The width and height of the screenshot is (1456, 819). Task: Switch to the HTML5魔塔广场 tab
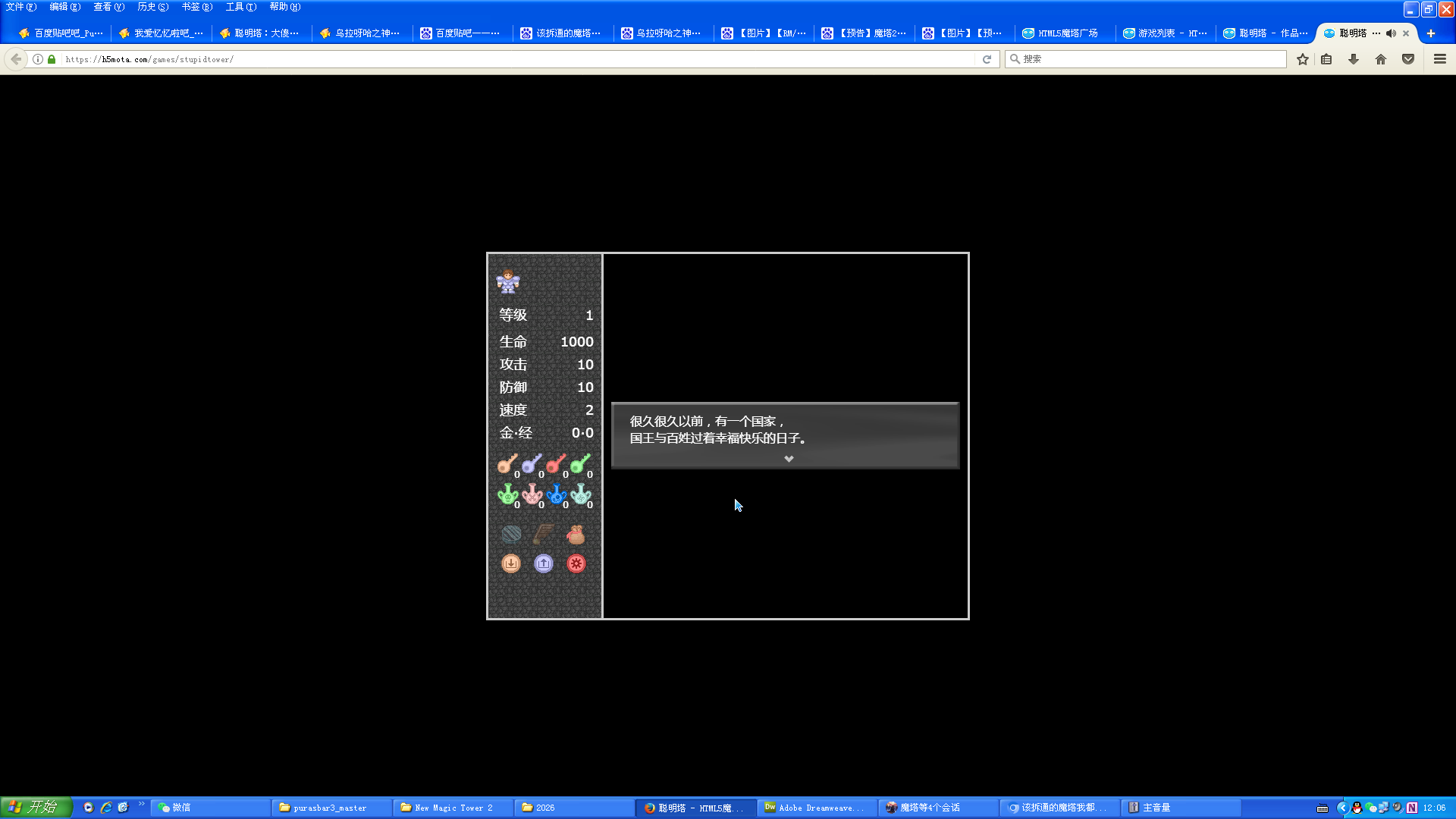1065,33
